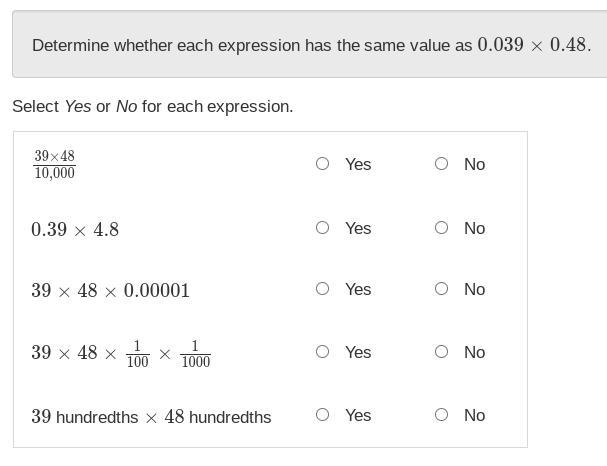Choose Yes for 0.39 × 4.8

point(322,228)
